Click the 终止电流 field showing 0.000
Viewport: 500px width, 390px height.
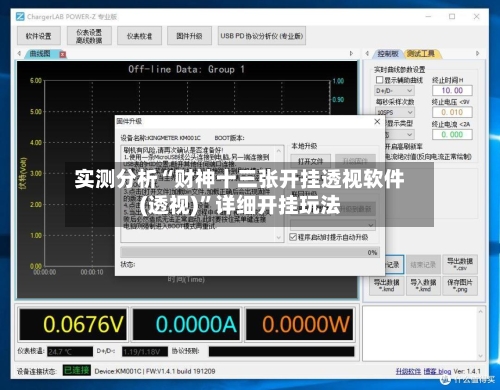point(452,135)
